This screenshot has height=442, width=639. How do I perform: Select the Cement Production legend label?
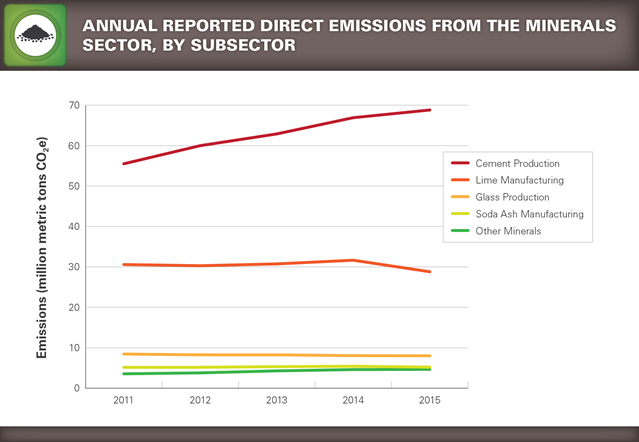click(517, 163)
